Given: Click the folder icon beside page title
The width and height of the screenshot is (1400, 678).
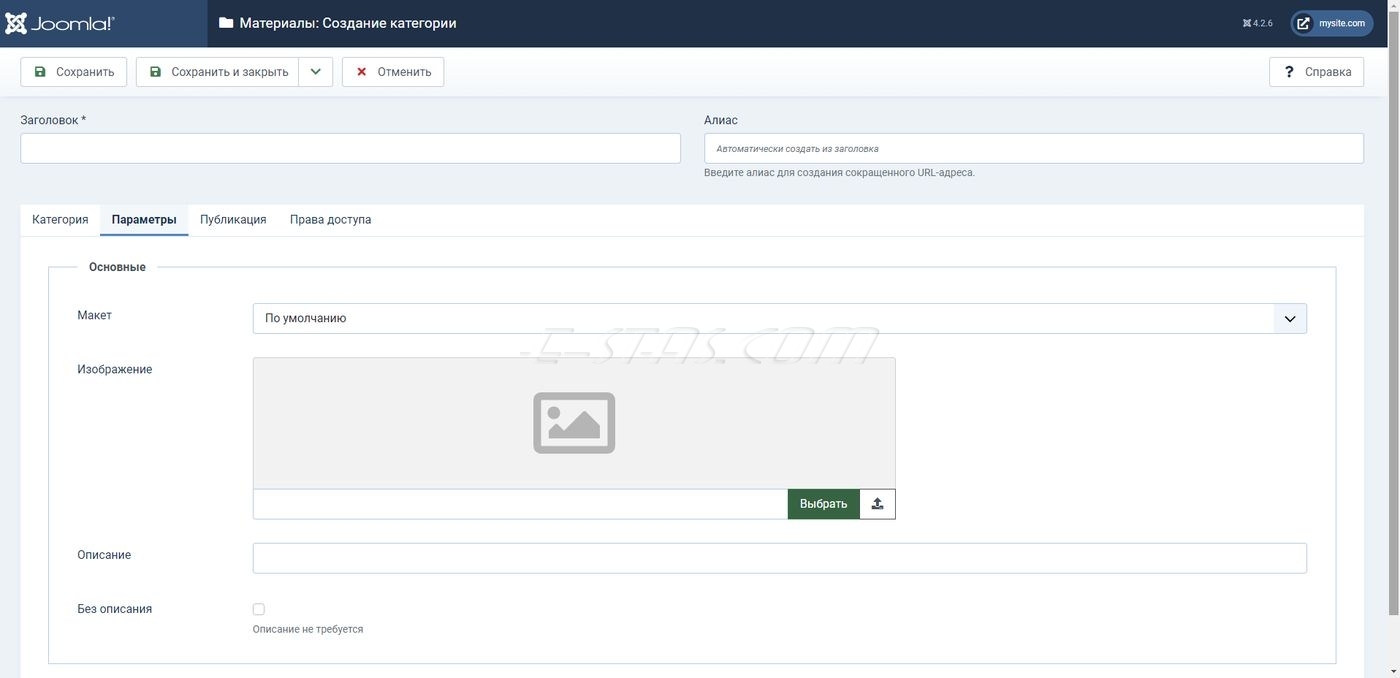Looking at the screenshot, I should [226, 23].
